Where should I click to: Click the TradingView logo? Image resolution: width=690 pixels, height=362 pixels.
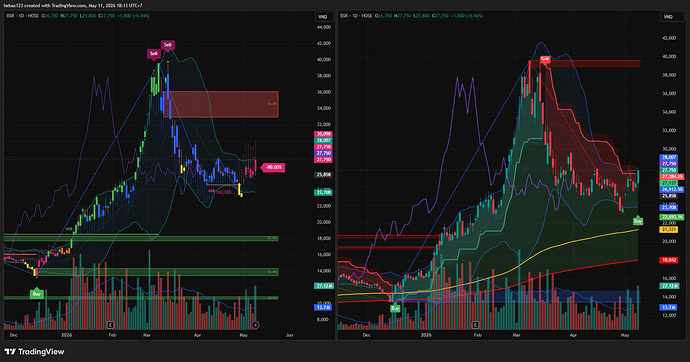(34, 351)
